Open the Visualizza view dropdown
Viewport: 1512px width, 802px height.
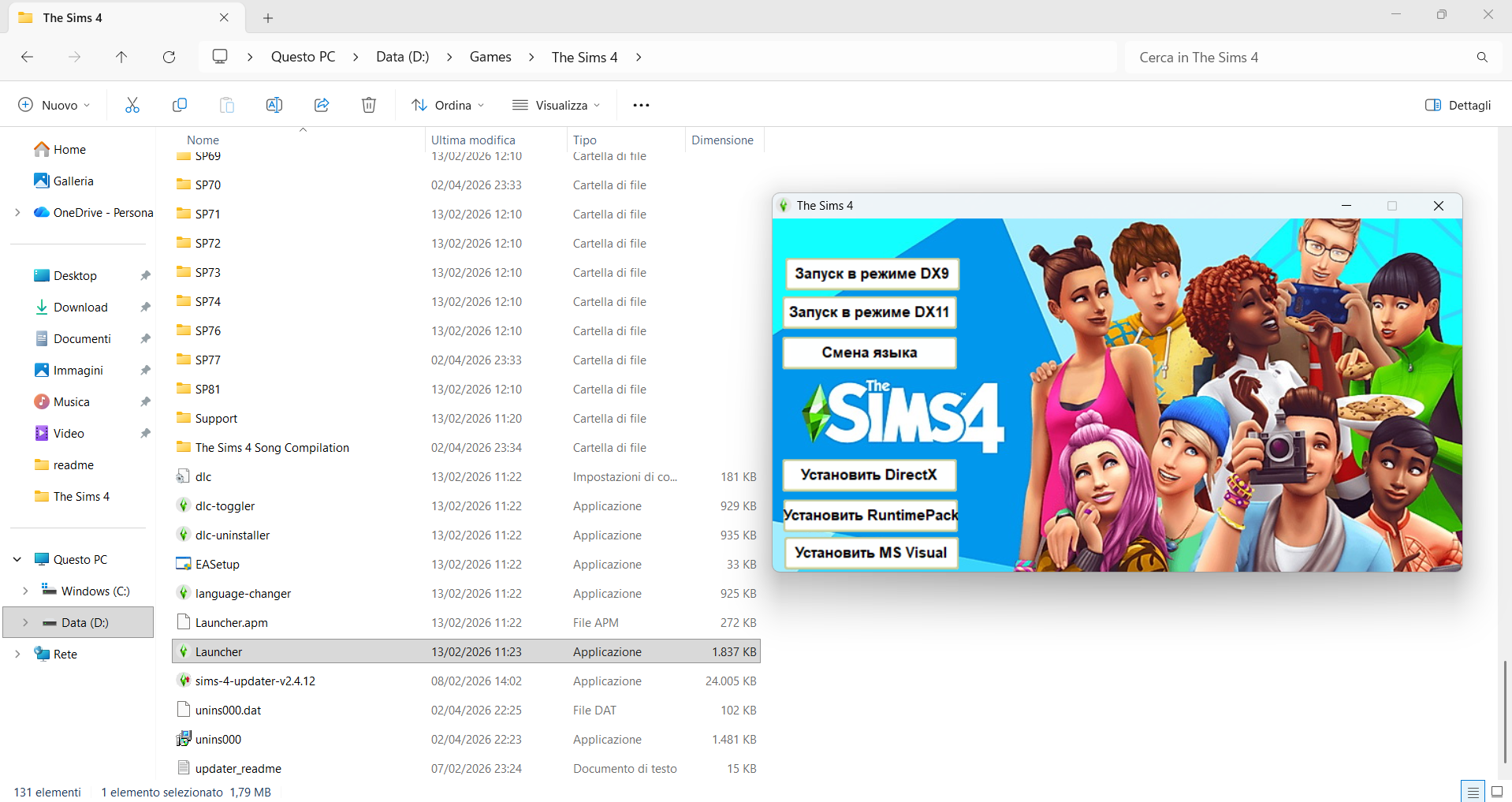pyautogui.click(x=557, y=105)
